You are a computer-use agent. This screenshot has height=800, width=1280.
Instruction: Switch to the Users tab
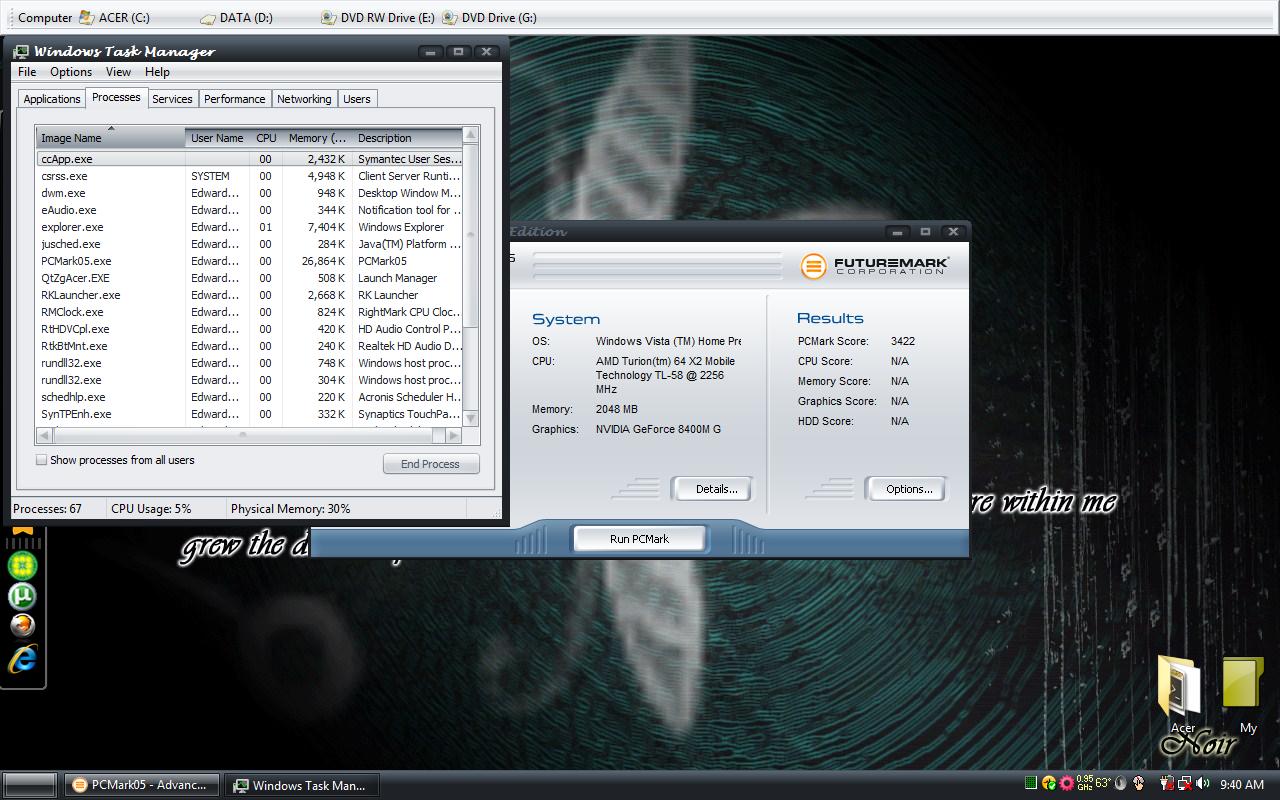[x=357, y=99]
